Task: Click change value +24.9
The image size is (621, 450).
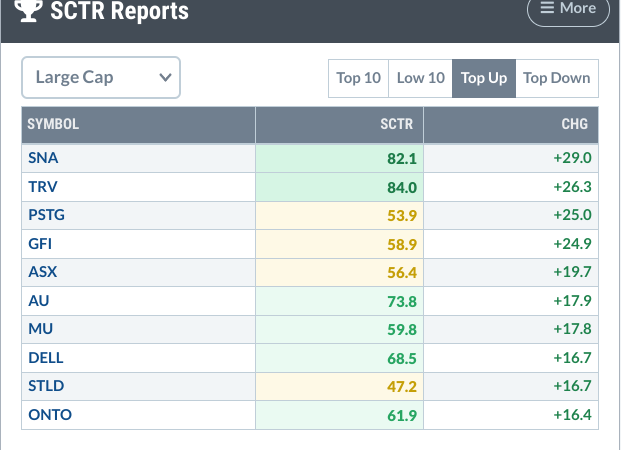Action: point(572,244)
